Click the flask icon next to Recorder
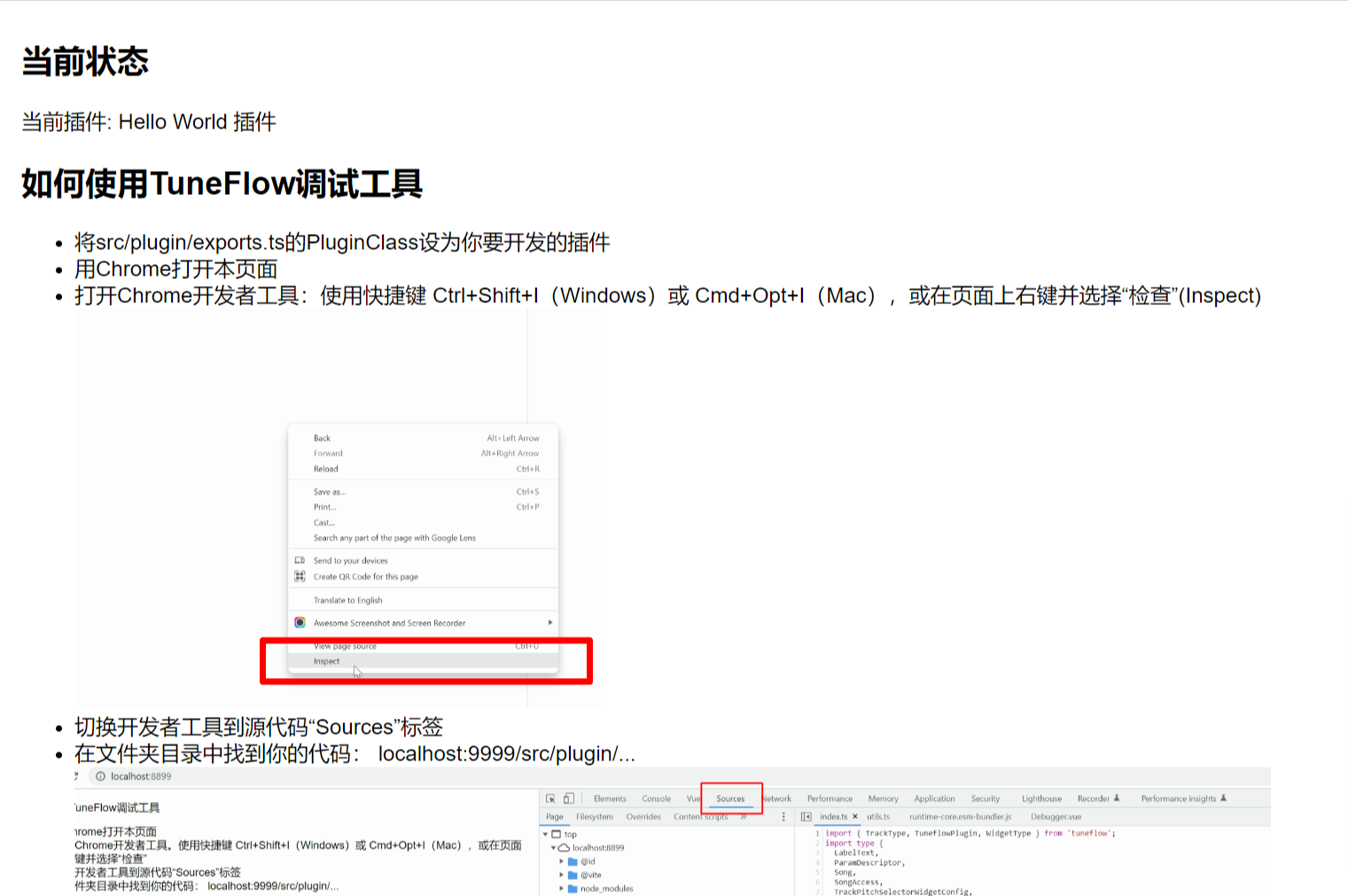Image resolution: width=1348 pixels, height=896 pixels. 1117,799
